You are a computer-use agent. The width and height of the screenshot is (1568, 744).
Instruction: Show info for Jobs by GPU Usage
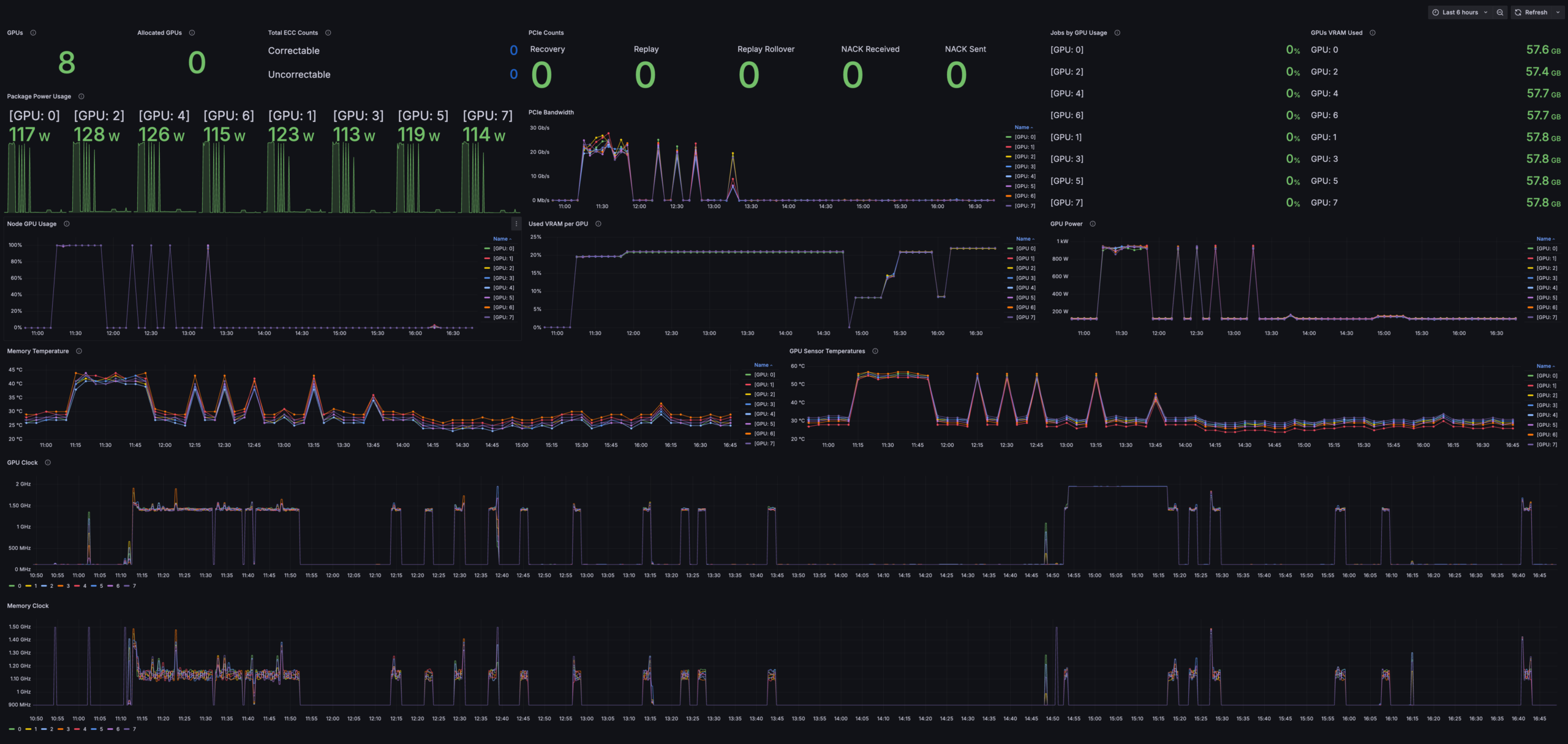[1117, 33]
